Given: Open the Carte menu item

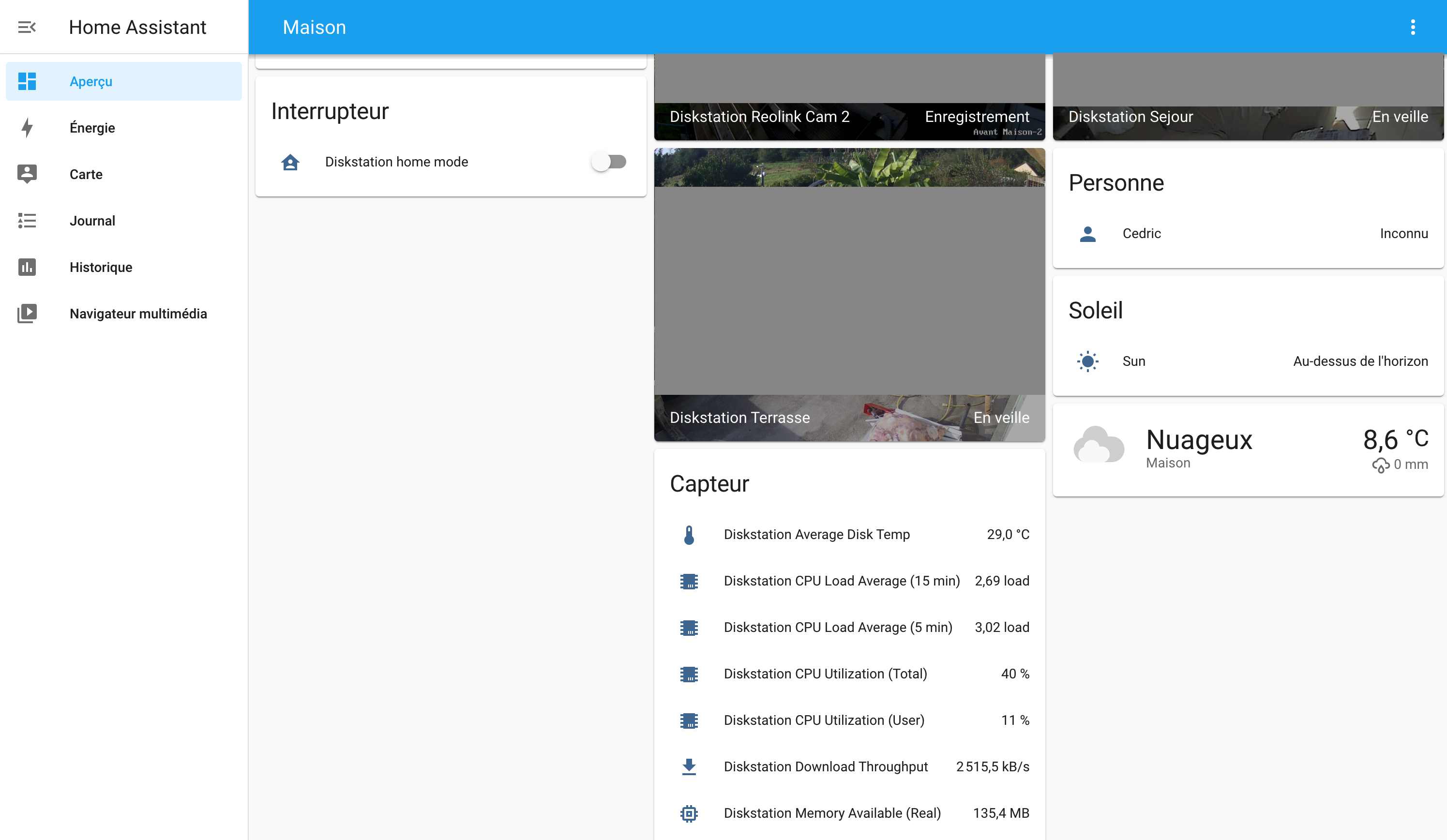Looking at the screenshot, I should pos(123,174).
